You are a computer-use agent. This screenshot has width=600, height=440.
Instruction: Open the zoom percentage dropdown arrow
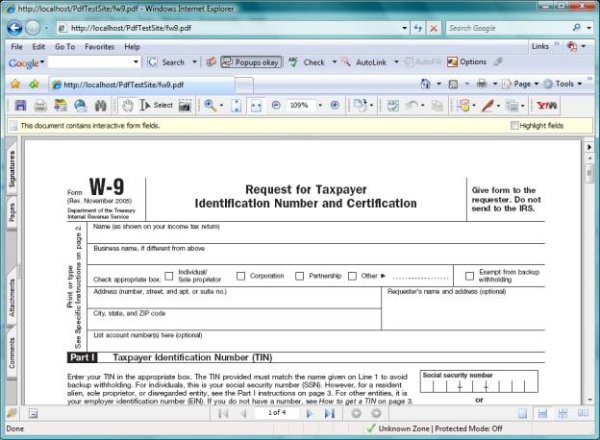pyautogui.click(x=320, y=105)
